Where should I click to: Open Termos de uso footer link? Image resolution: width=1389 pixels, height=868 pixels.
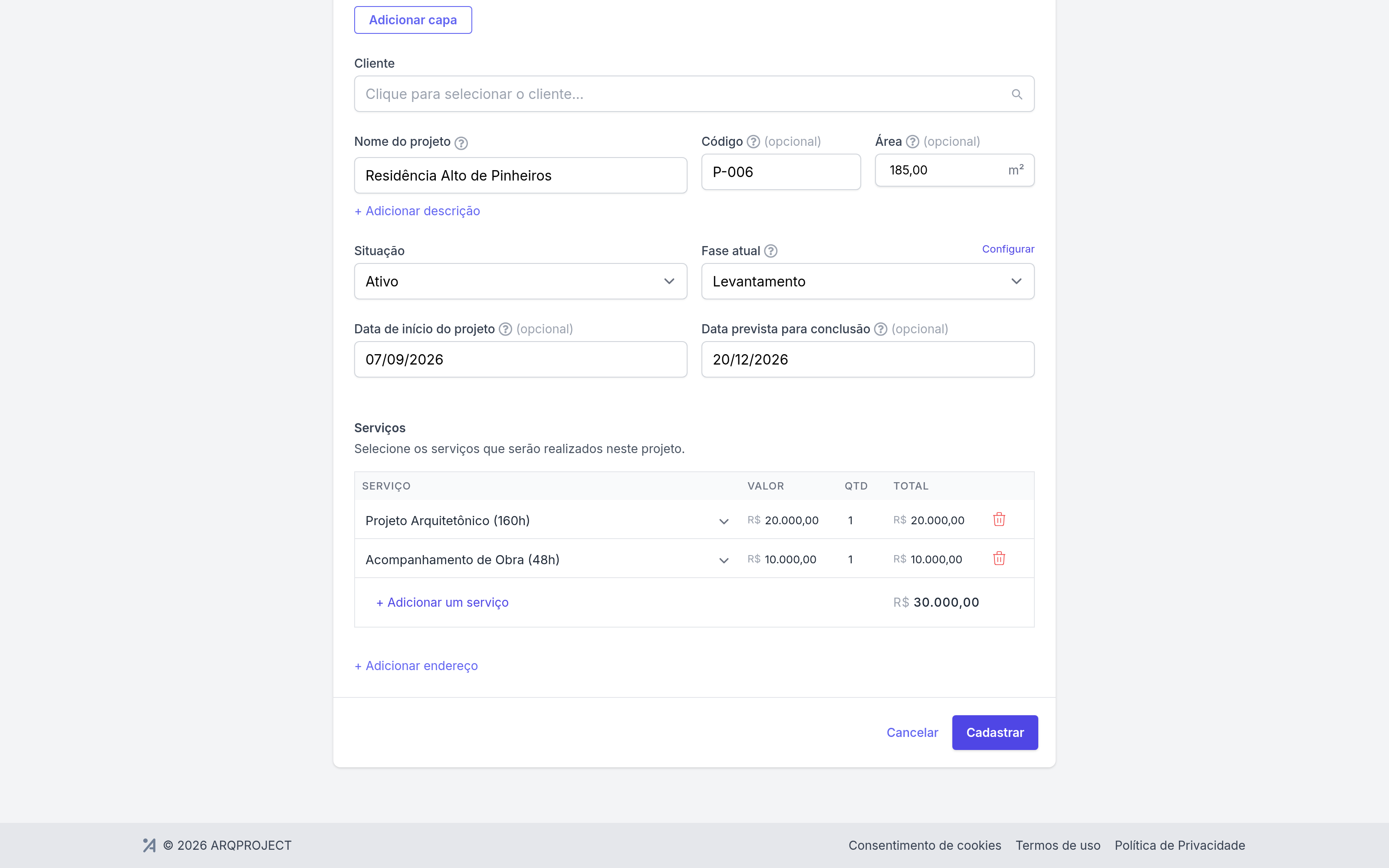1058,845
